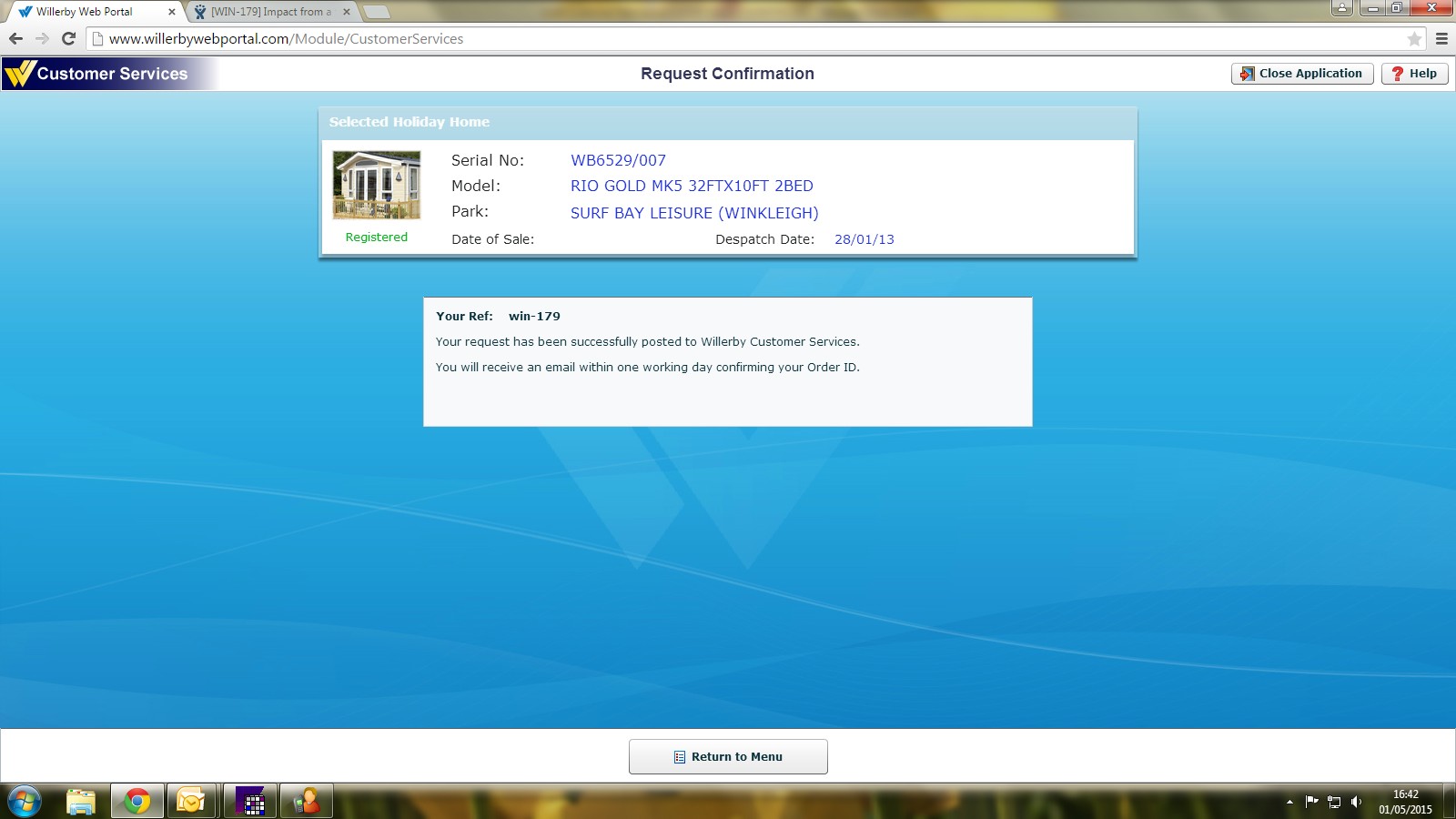This screenshot has width=1456, height=819.
Task: Open the Chrome hamburger menu
Action: coord(1441,38)
